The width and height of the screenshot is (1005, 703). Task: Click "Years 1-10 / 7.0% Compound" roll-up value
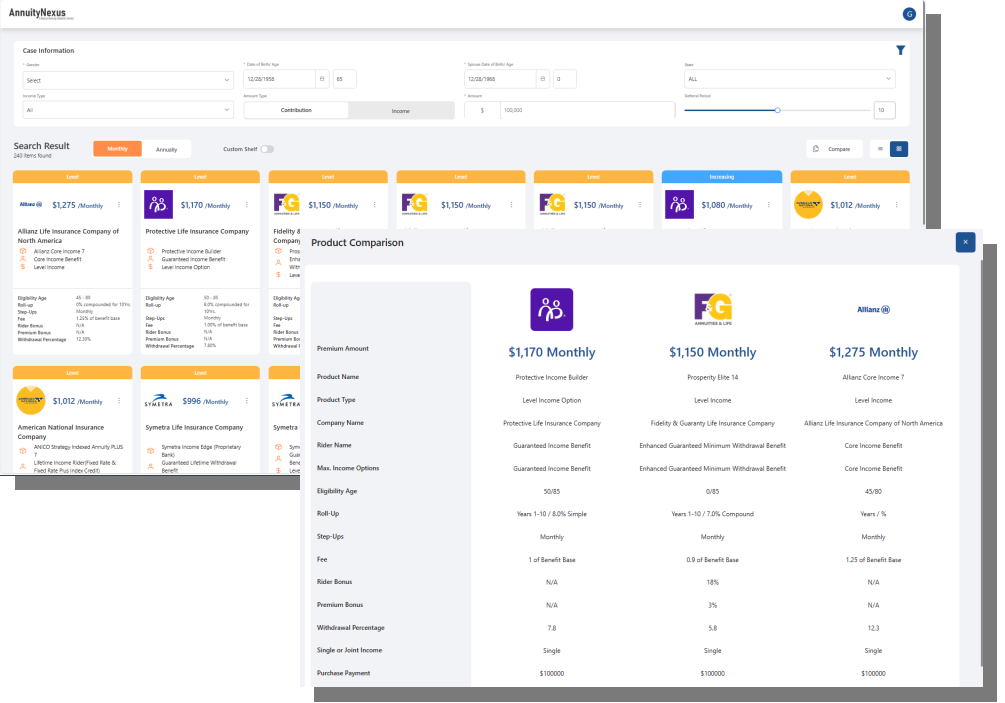pyautogui.click(x=713, y=514)
